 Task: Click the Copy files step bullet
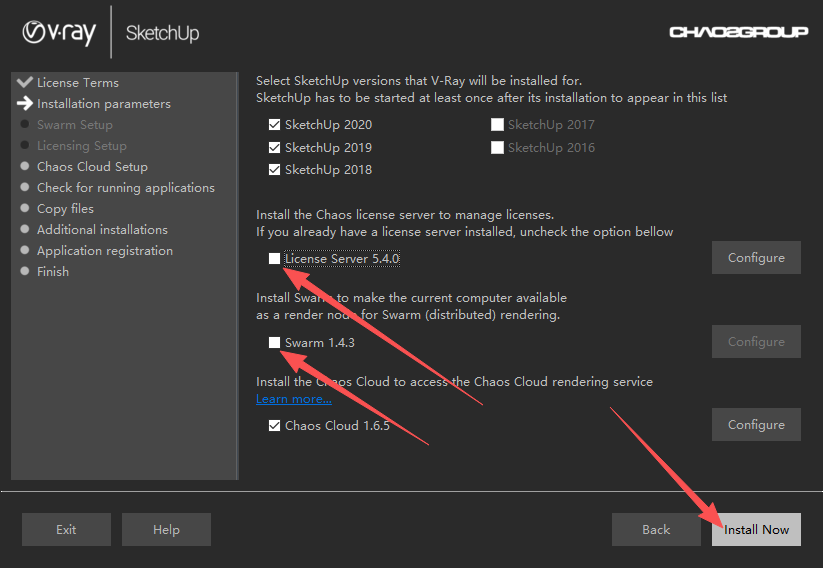[x=25, y=208]
